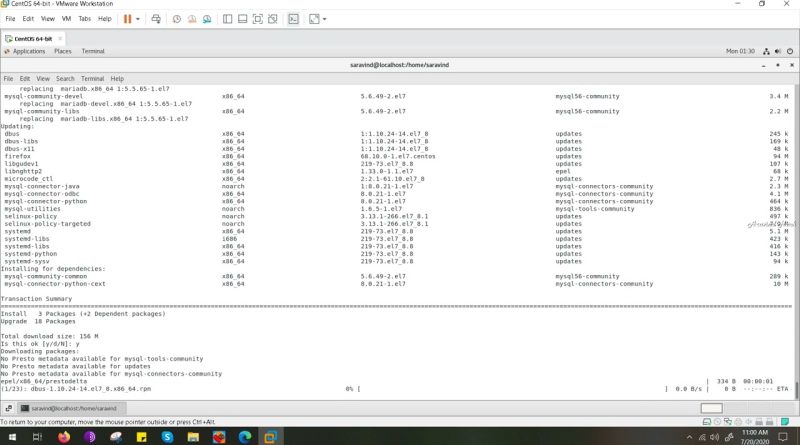Click the GNOME workspace switcher box

[711, 408]
